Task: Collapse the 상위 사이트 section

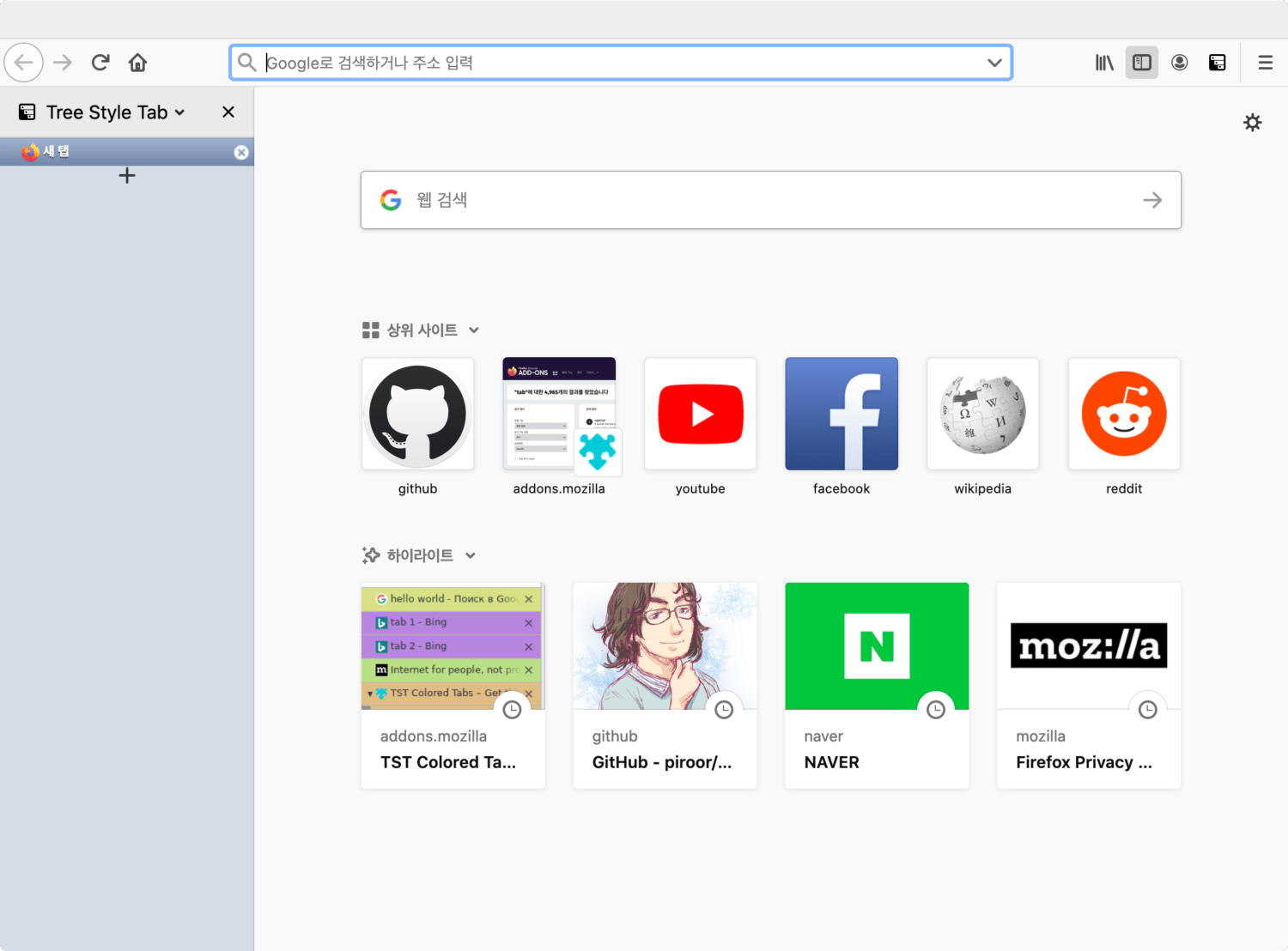Action: [x=473, y=330]
